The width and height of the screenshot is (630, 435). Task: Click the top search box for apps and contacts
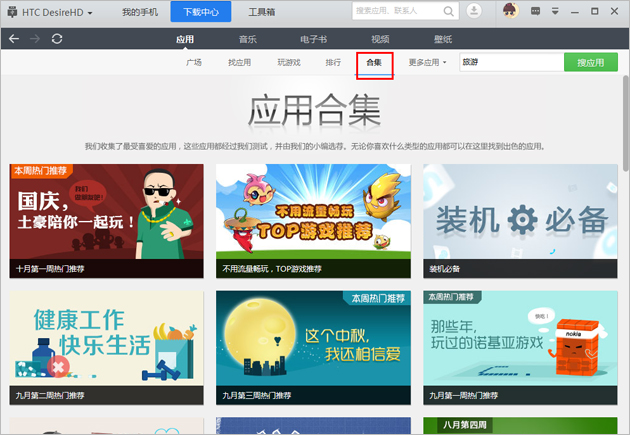tap(405, 11)
